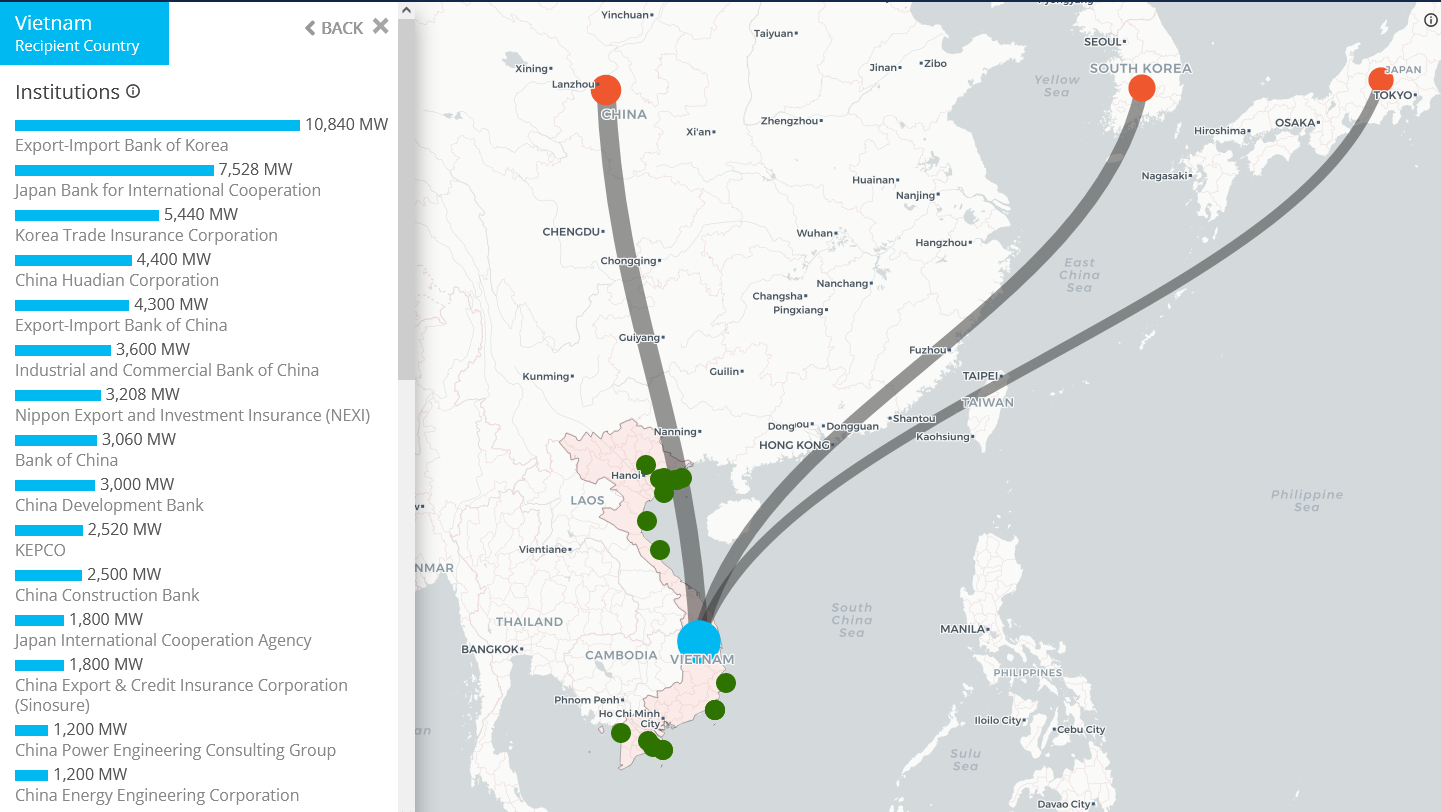This screenshot has height=812, width=1441.
Task: Select Export-Import Bank of Korea institution
Action: pos(122,145)
